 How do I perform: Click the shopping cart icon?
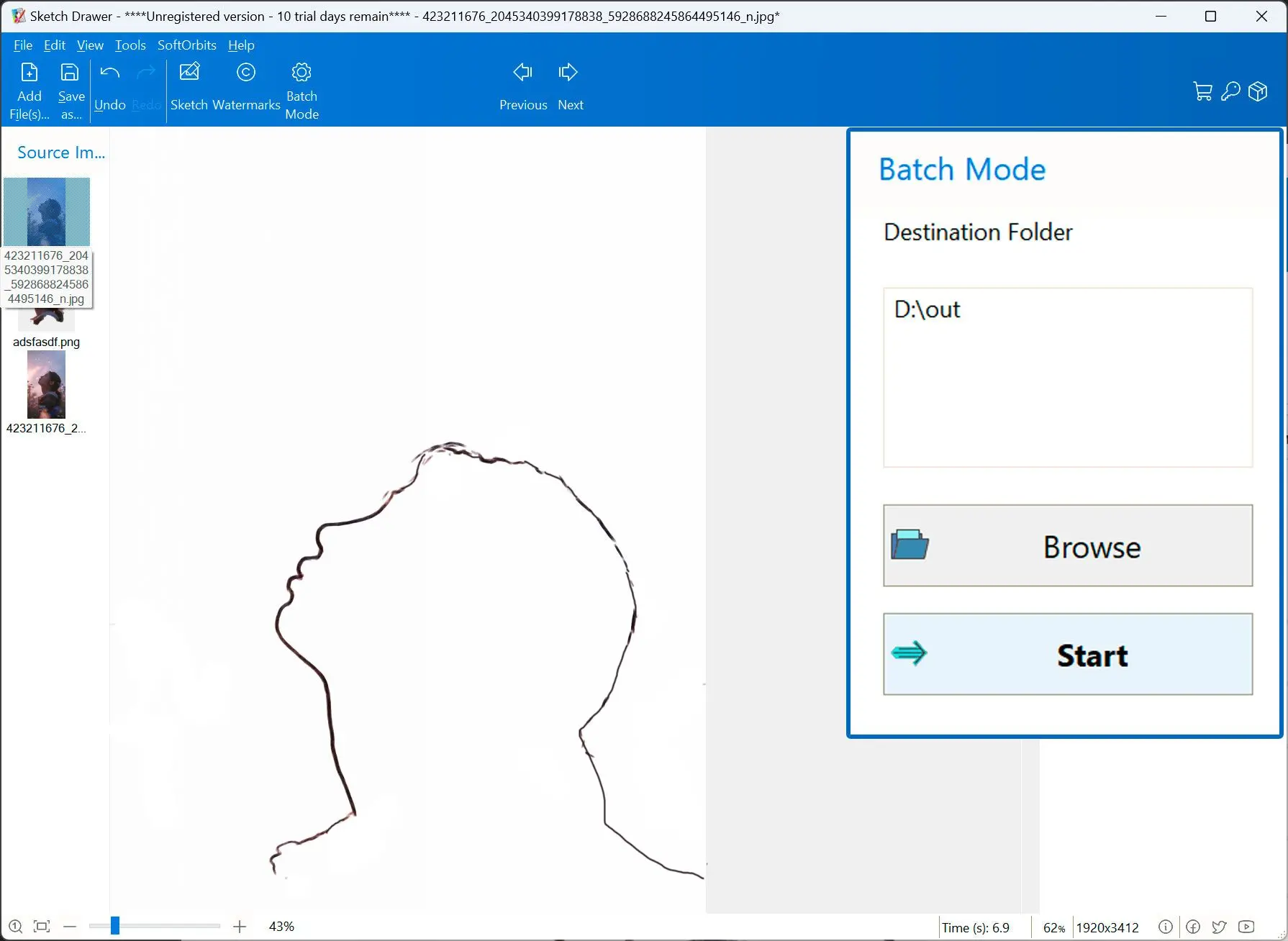click(1202, 91)
